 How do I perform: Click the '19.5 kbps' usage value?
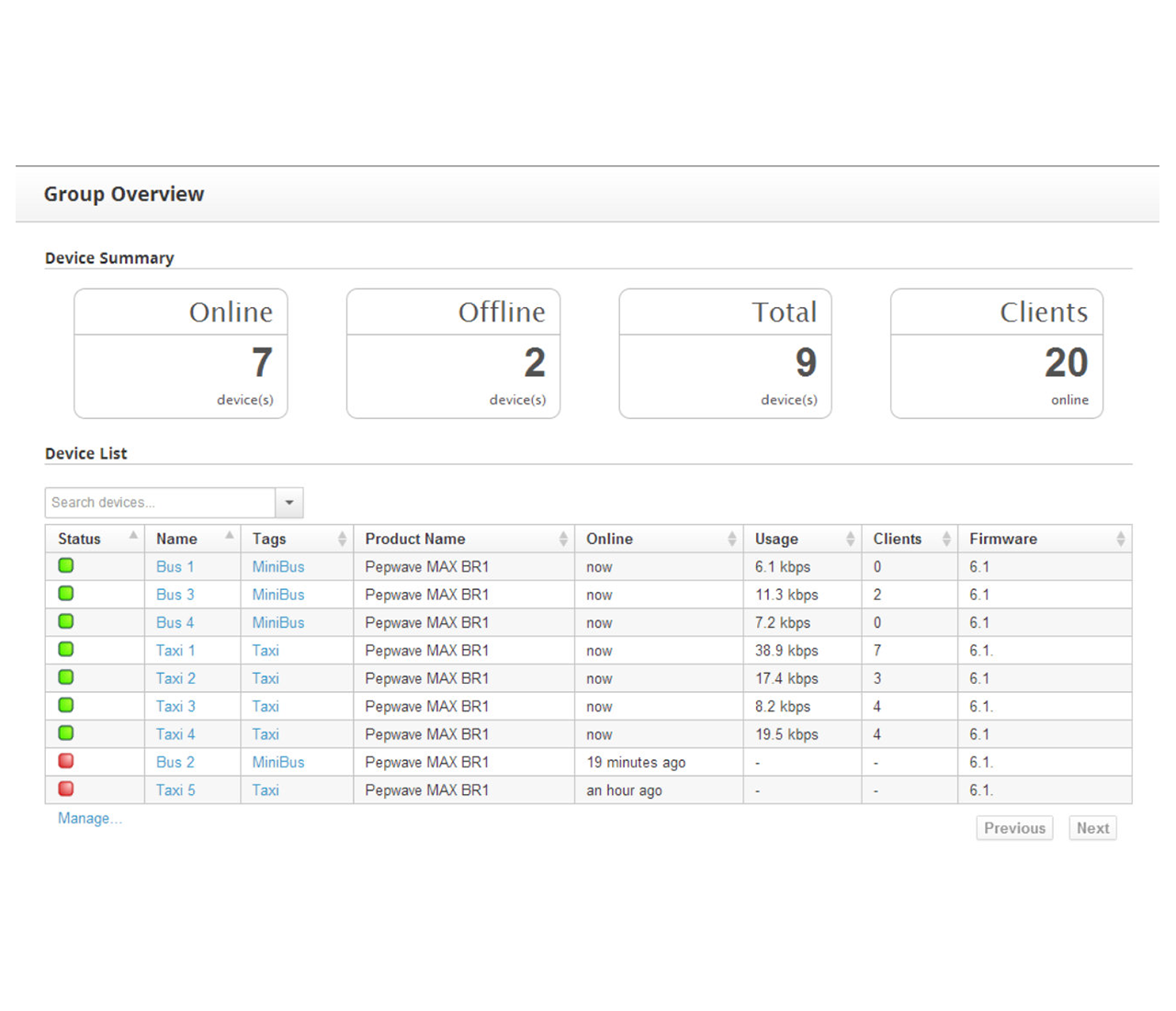pos(786,734)
